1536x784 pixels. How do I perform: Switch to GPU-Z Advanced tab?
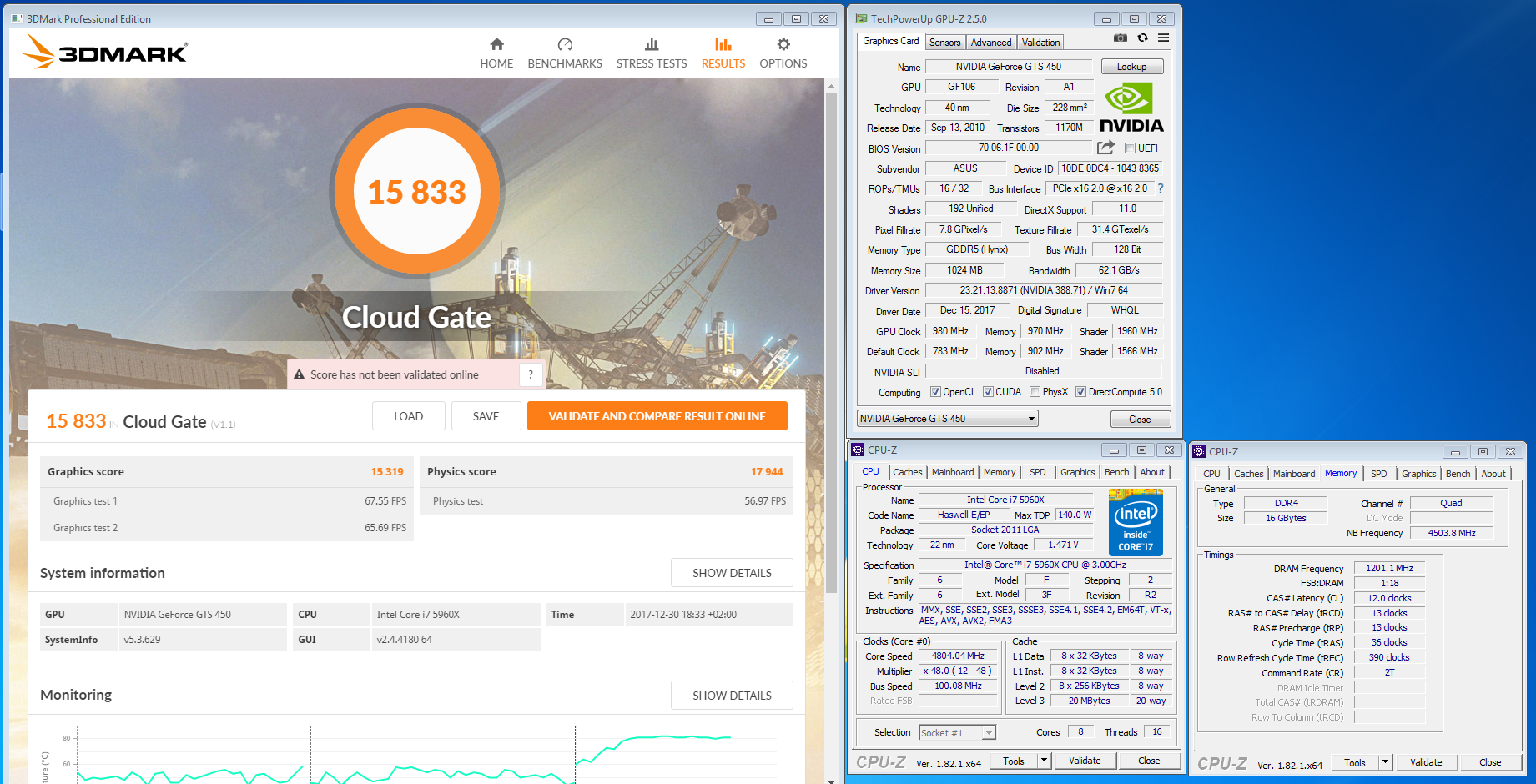click(x=991, y=43)
